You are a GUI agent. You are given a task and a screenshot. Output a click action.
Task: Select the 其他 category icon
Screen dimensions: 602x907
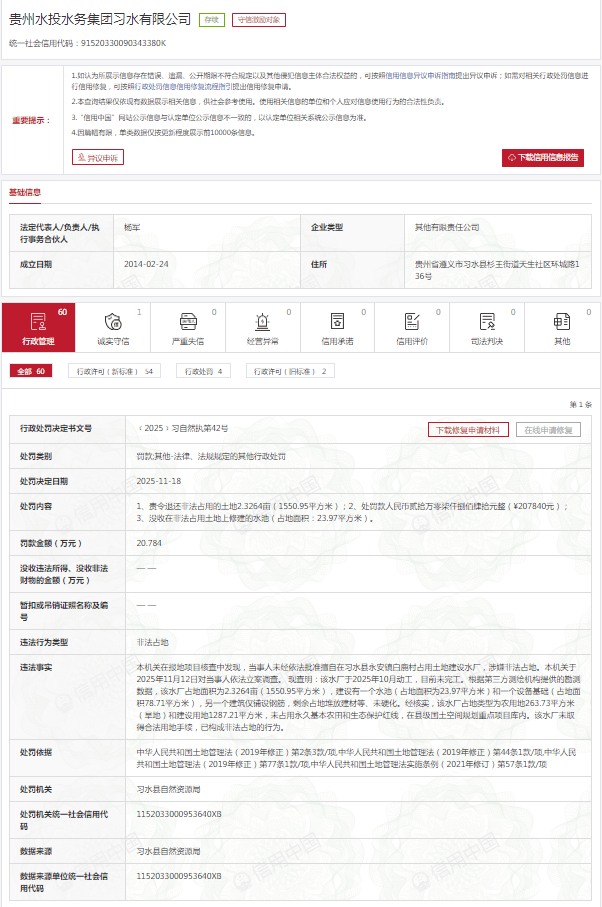[562, 321]
